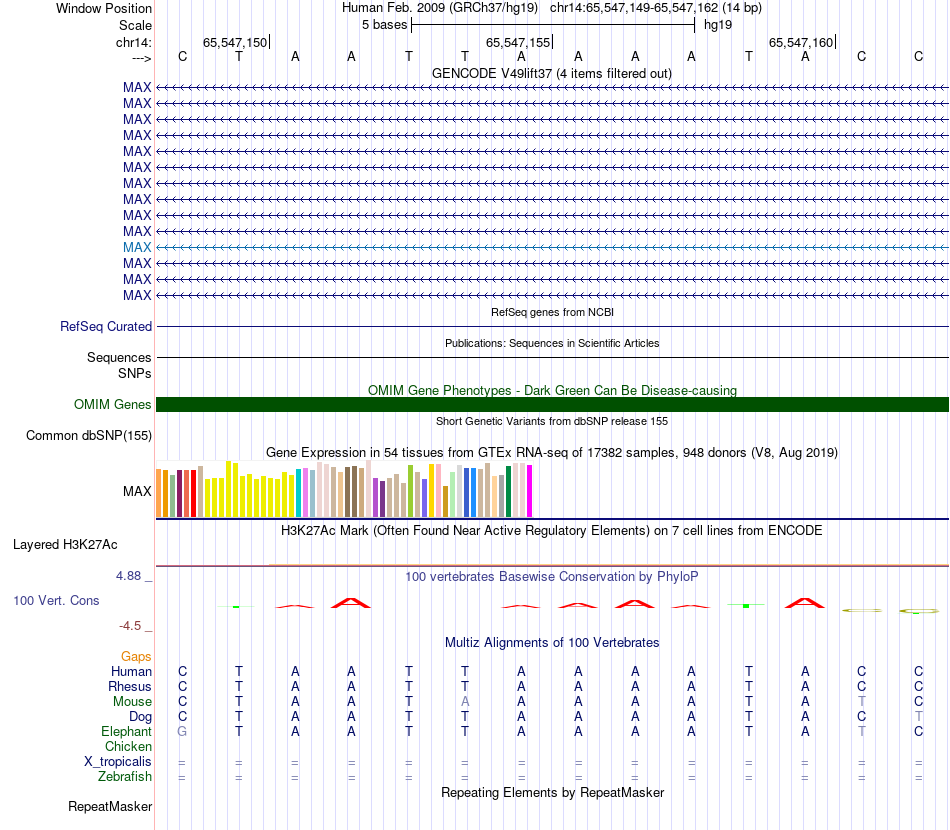Click the ---> base direction arrow label

coord(141,58)
